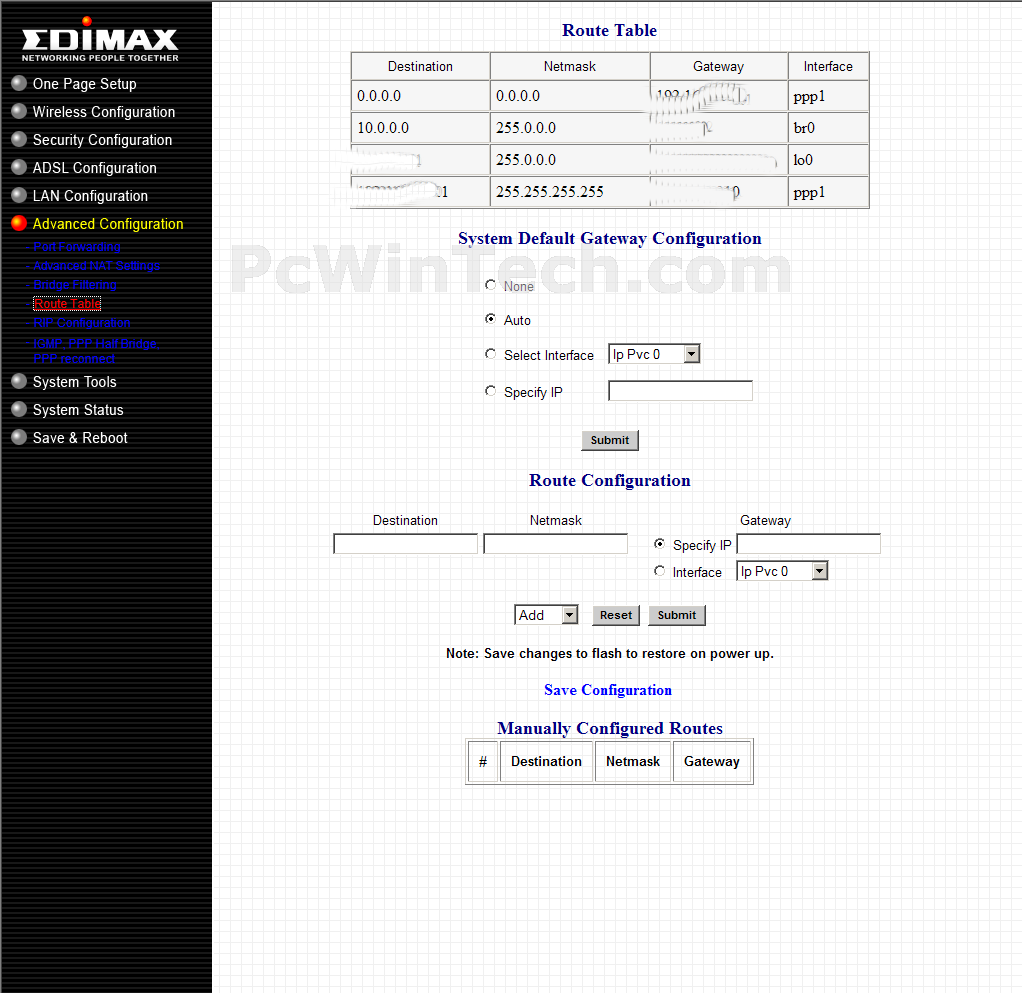The width and height of the screenshot is (1022, 993).
Task: Submit the Route Configuration form
Action: 677,615
